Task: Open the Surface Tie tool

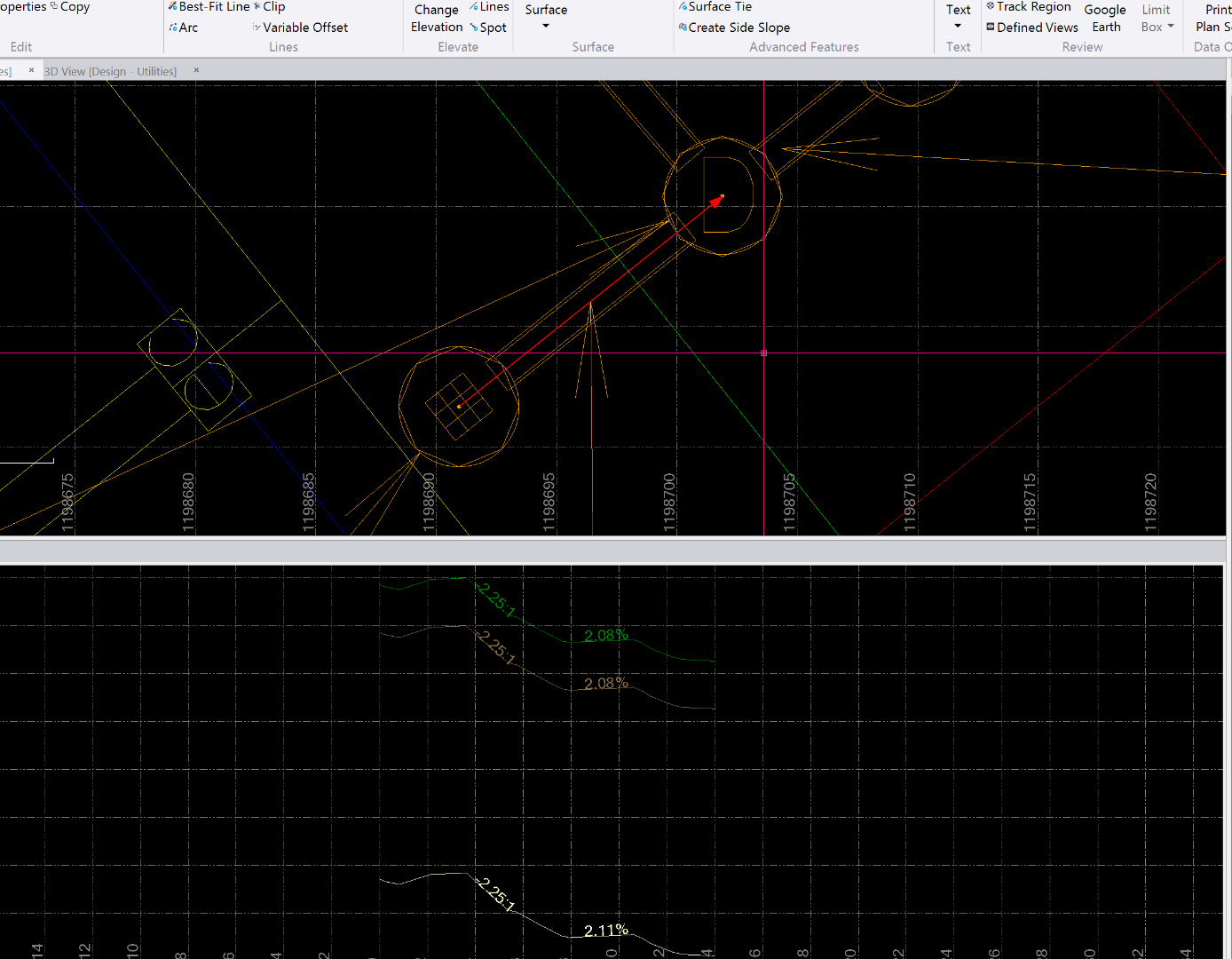Action: [683, 7]
